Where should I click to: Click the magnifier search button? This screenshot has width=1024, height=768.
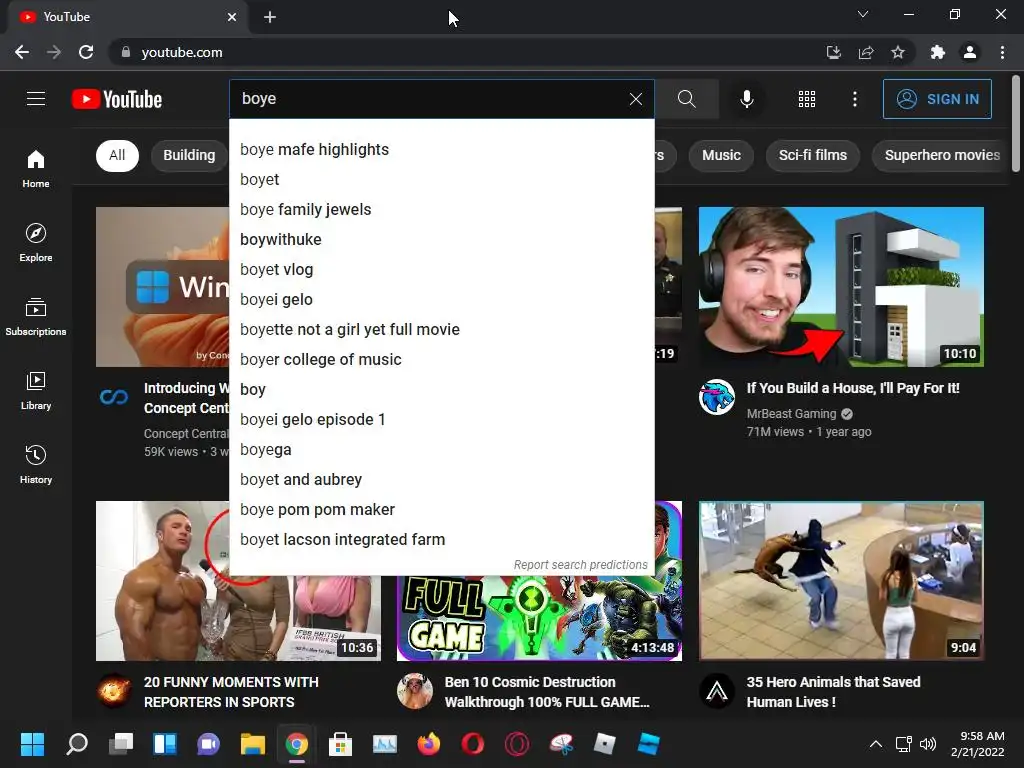(686, 99)
